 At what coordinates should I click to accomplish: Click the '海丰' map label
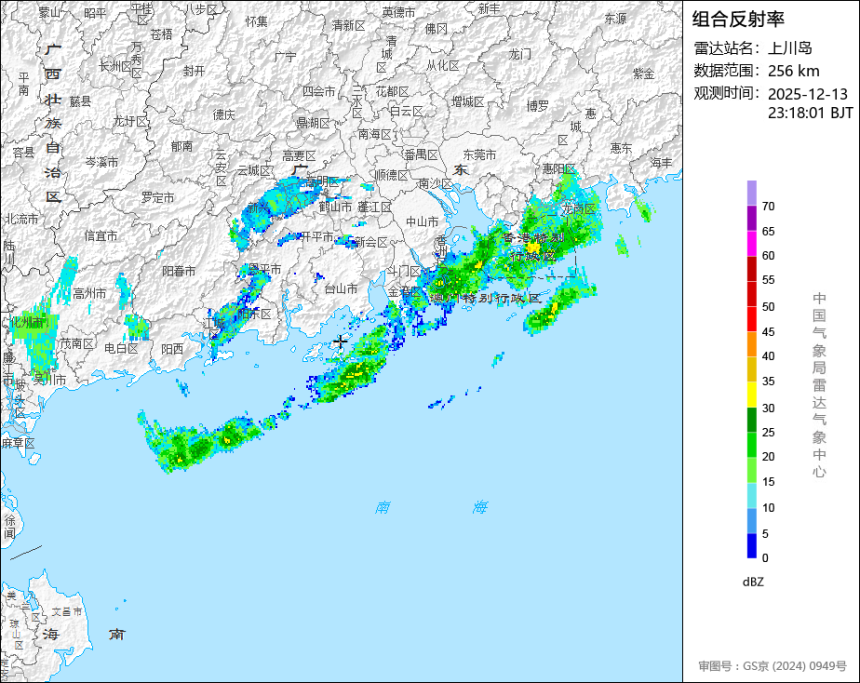tap(661, 162)
